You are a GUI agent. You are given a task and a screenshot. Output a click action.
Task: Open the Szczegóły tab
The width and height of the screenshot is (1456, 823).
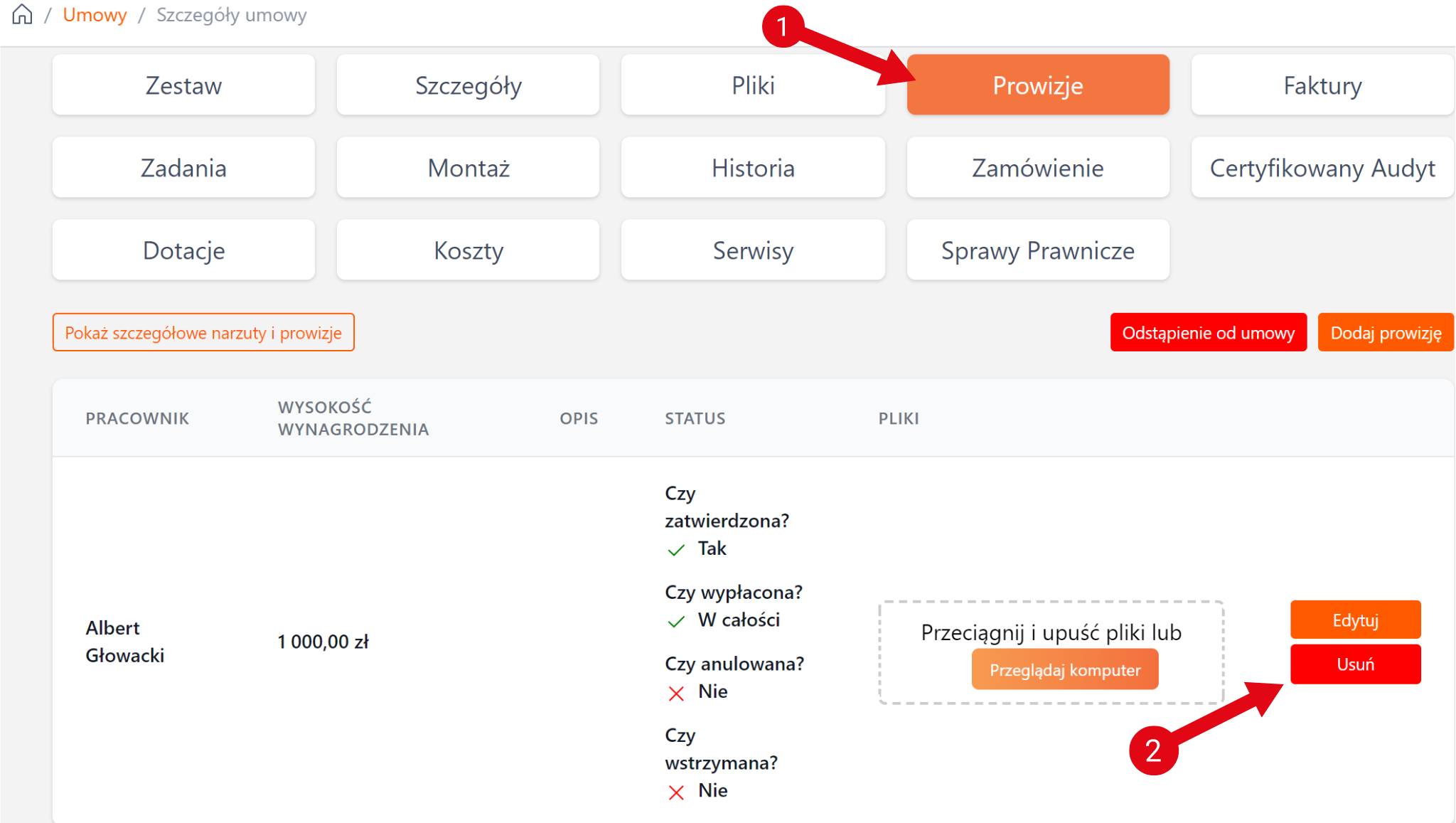(469, 85)
